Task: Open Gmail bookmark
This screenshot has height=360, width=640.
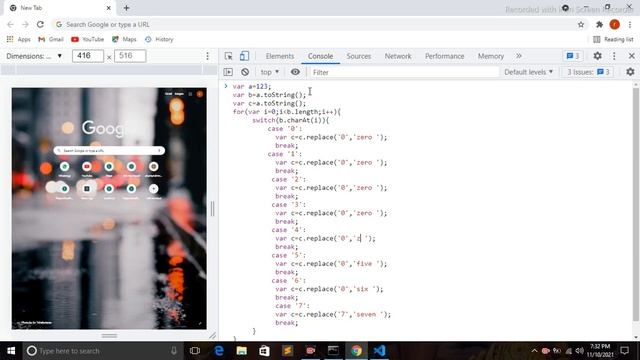Action: point(51,39)
